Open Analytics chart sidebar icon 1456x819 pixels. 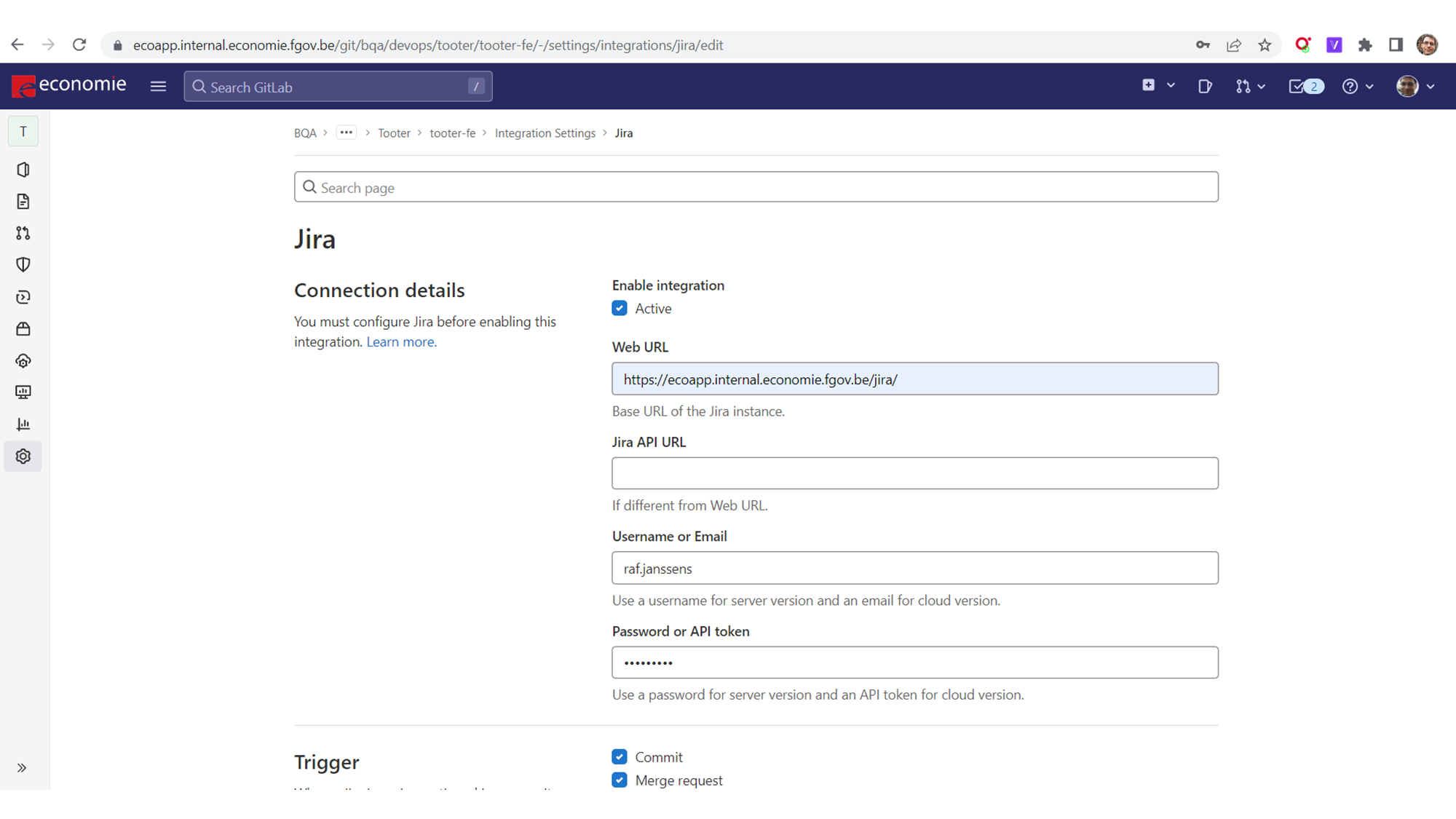pyautogui.click(x=23, y=424)
